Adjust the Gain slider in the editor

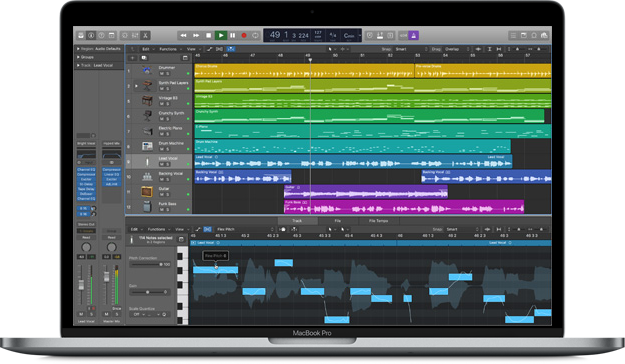tap(148, 292)
